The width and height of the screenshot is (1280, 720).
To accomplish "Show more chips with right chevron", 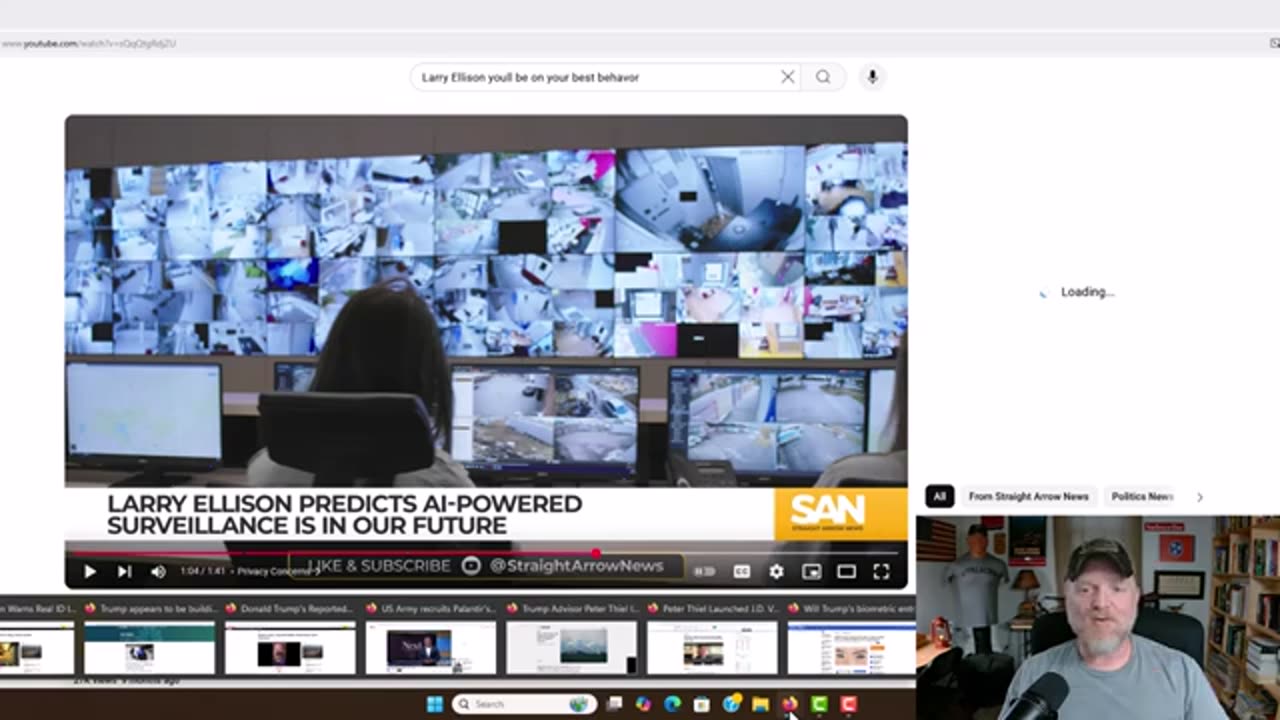I will [x=1200, y=497].
